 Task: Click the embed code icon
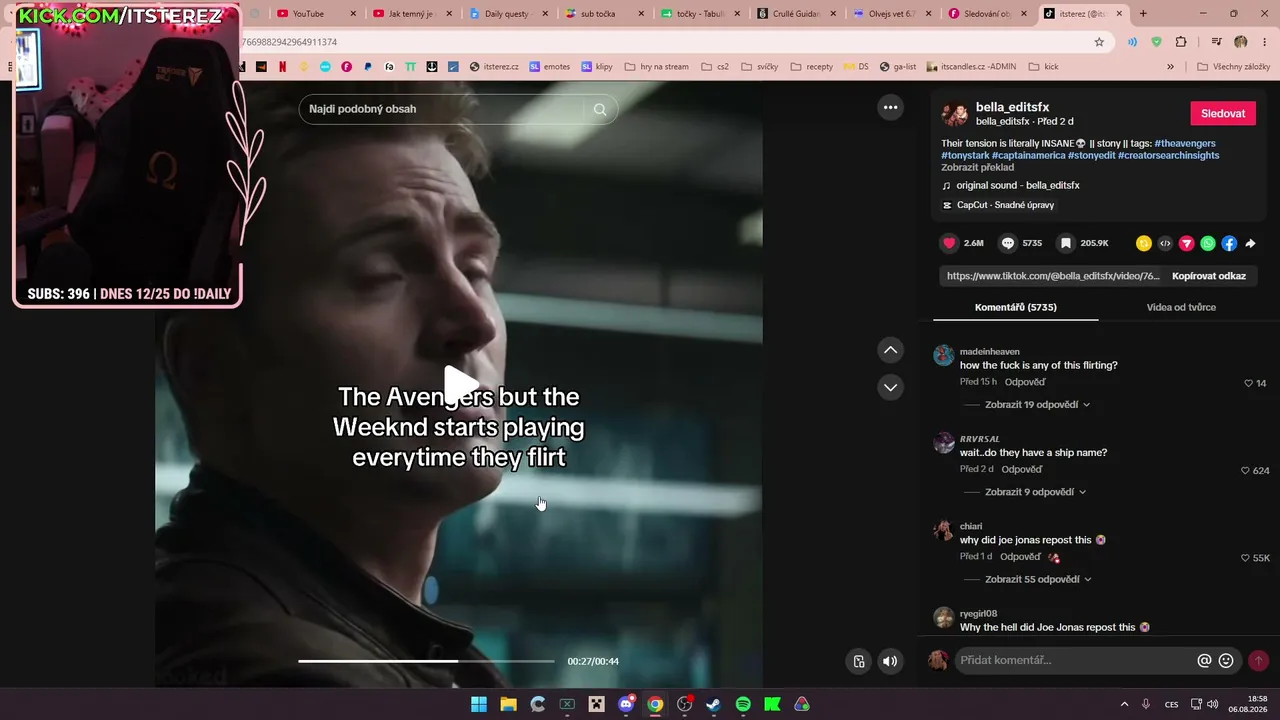(1165, 243)
